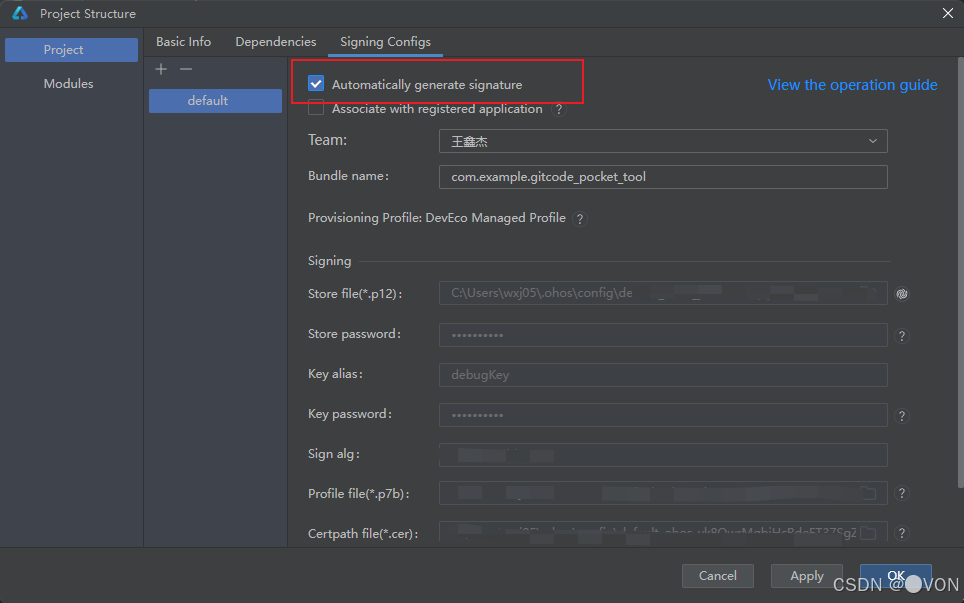Click the Sign alg field
The image size is (964, 603).
point(663,455)
